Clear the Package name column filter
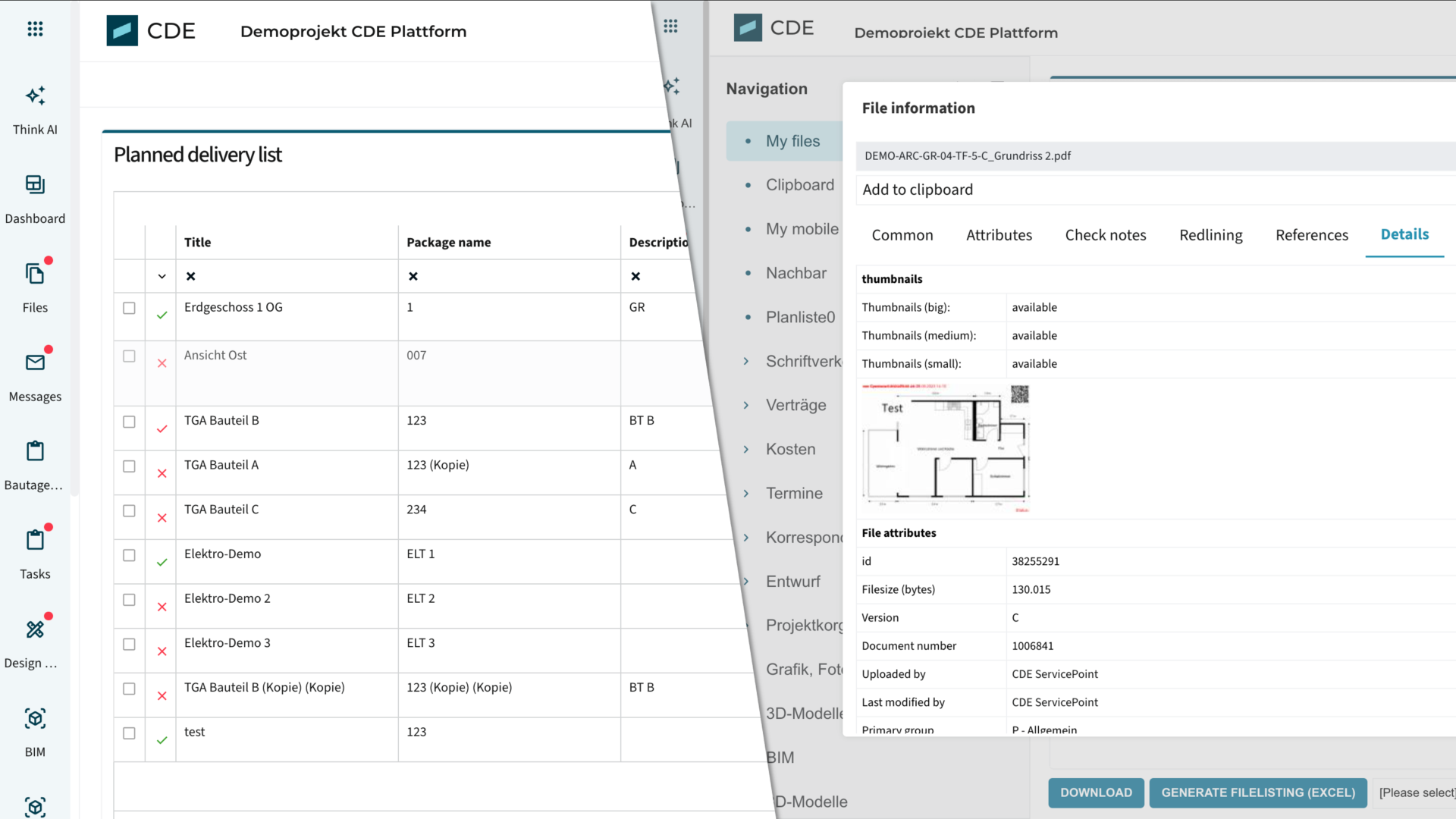The height and width of the screenshot is (819, 1456). tap(413, 276)
